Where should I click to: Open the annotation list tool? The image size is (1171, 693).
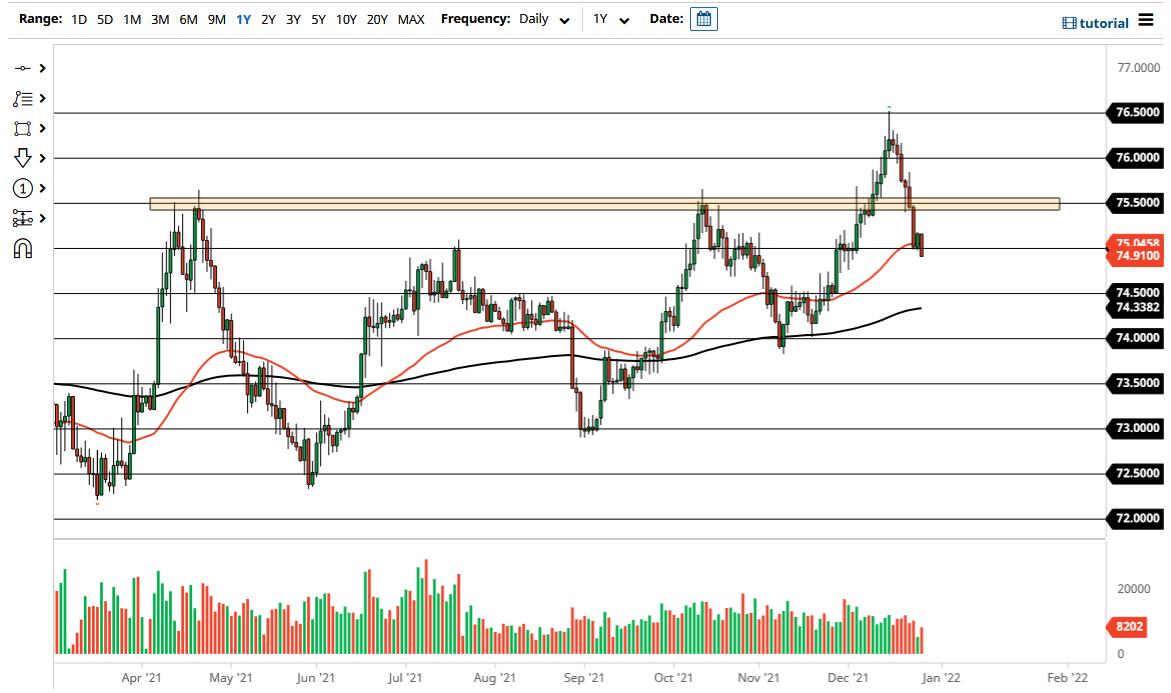click(22, 98)
